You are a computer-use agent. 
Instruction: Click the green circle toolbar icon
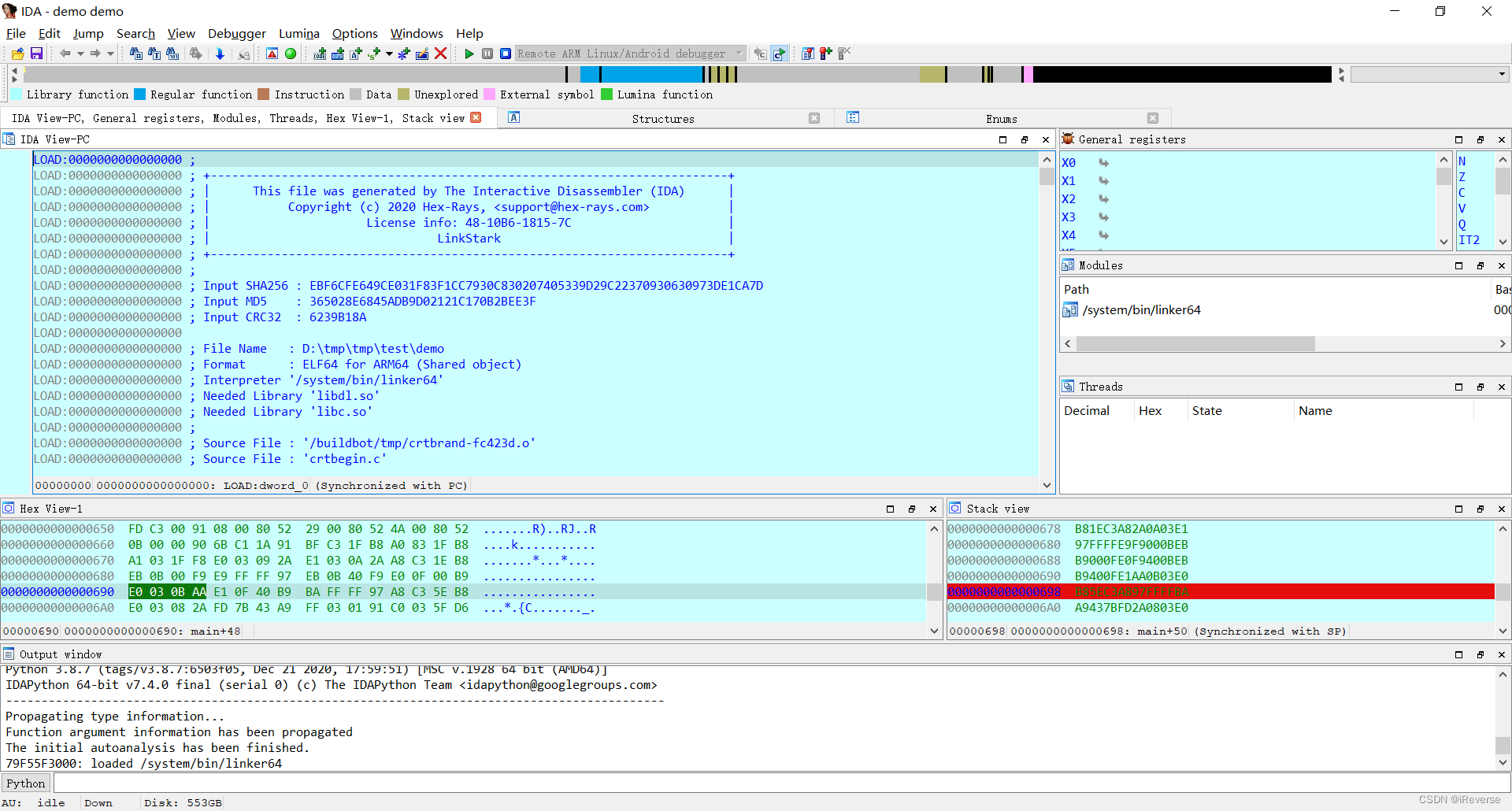click(291, 54)
